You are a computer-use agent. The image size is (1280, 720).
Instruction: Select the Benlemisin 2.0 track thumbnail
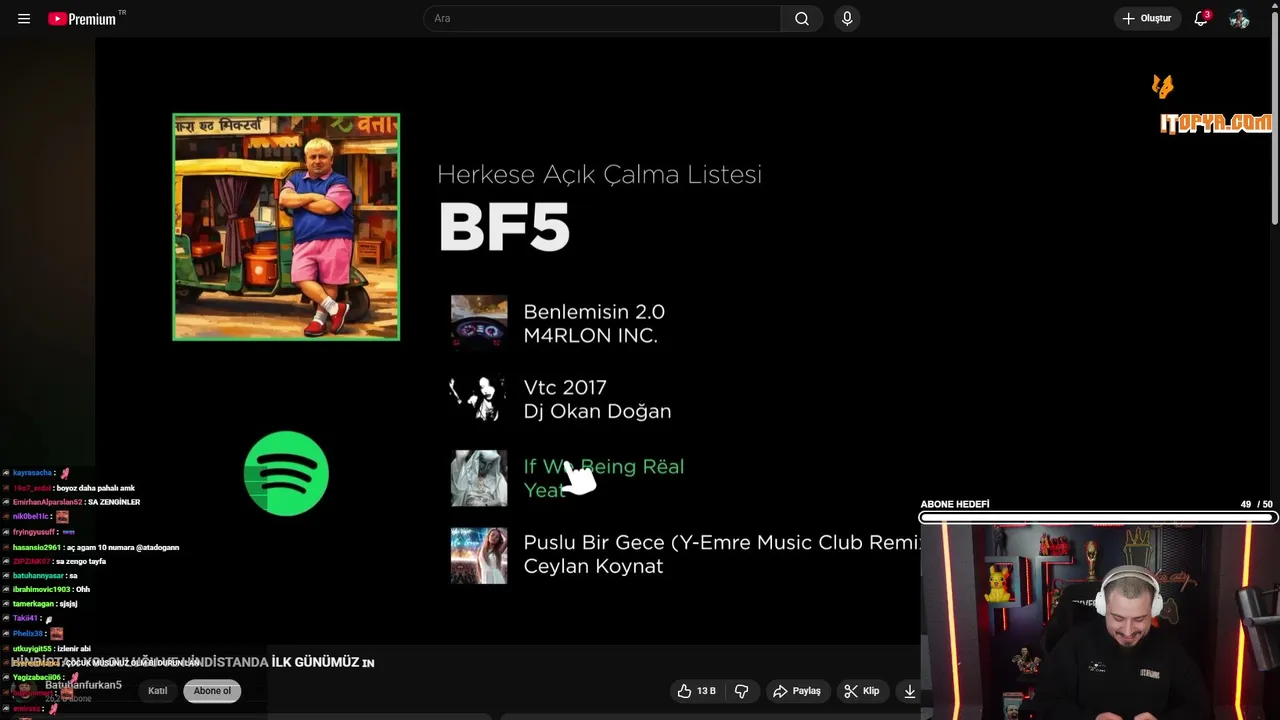pyautogui.click(x=479, y=323)
